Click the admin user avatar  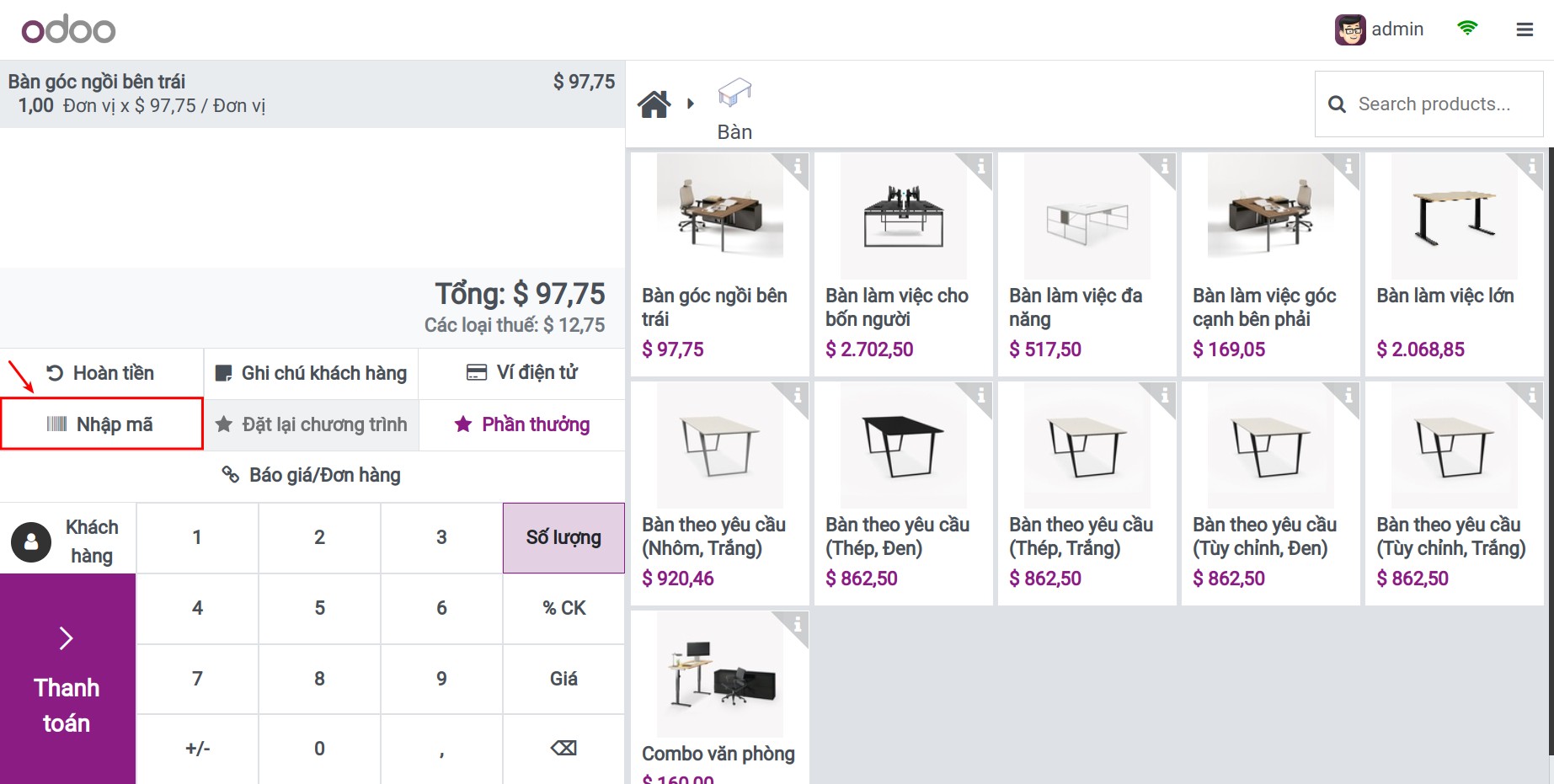tap(1350, 29)
